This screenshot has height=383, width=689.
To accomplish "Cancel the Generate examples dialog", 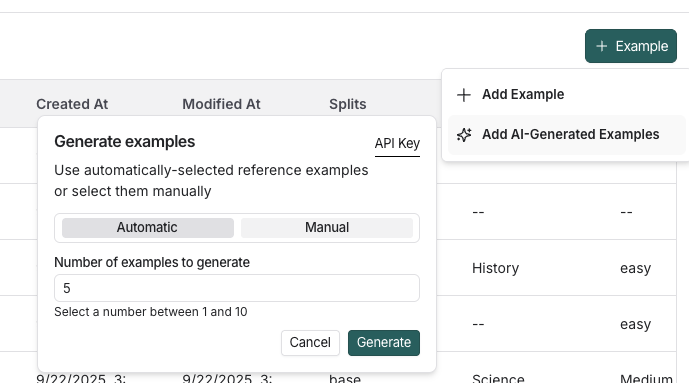I will [310, 343].
